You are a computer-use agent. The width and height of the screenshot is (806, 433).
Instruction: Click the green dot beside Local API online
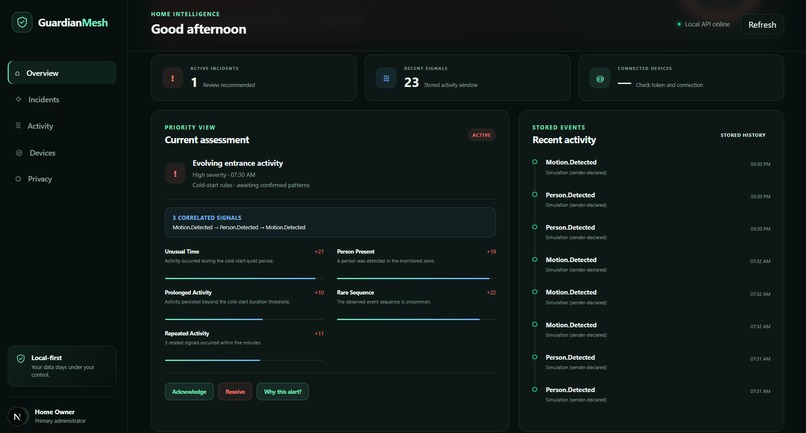pyautogui.click(x=679, y=24)
